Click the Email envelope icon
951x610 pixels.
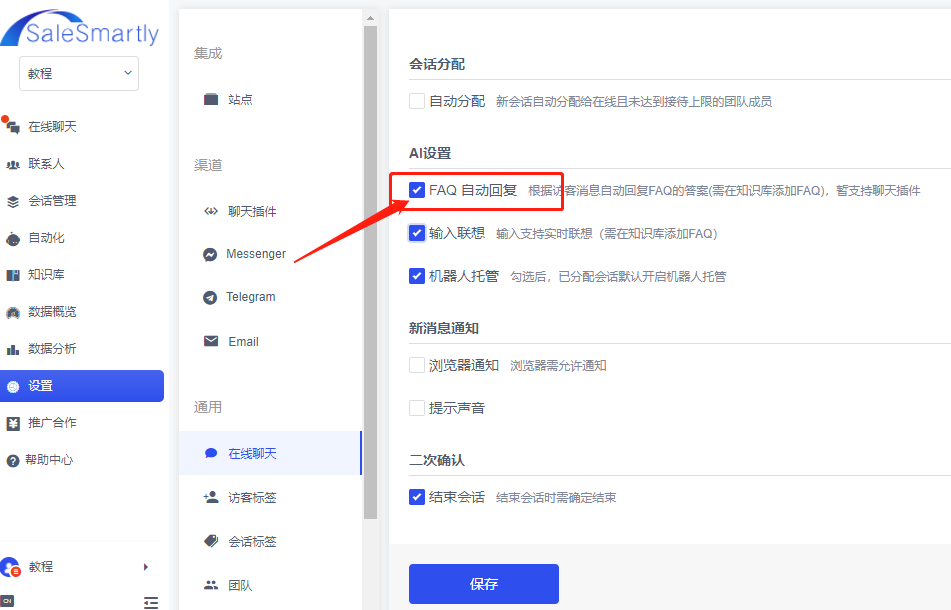pyautogui.click(x=210, y=341)
